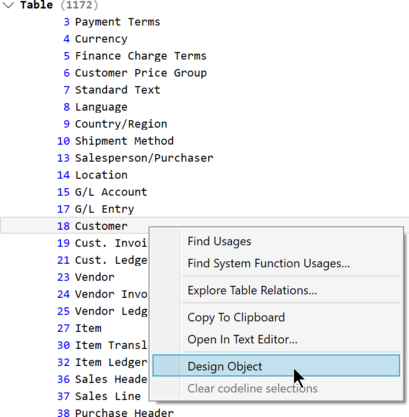
Task: Select table 10 Shipment Method
Action: [x=115, y=141]
